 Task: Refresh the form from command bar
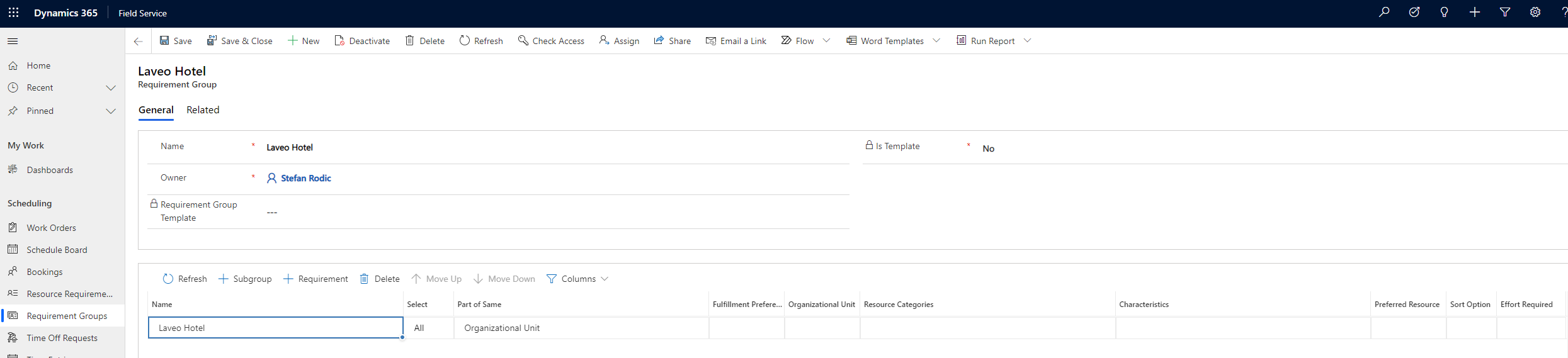point(481,41)
